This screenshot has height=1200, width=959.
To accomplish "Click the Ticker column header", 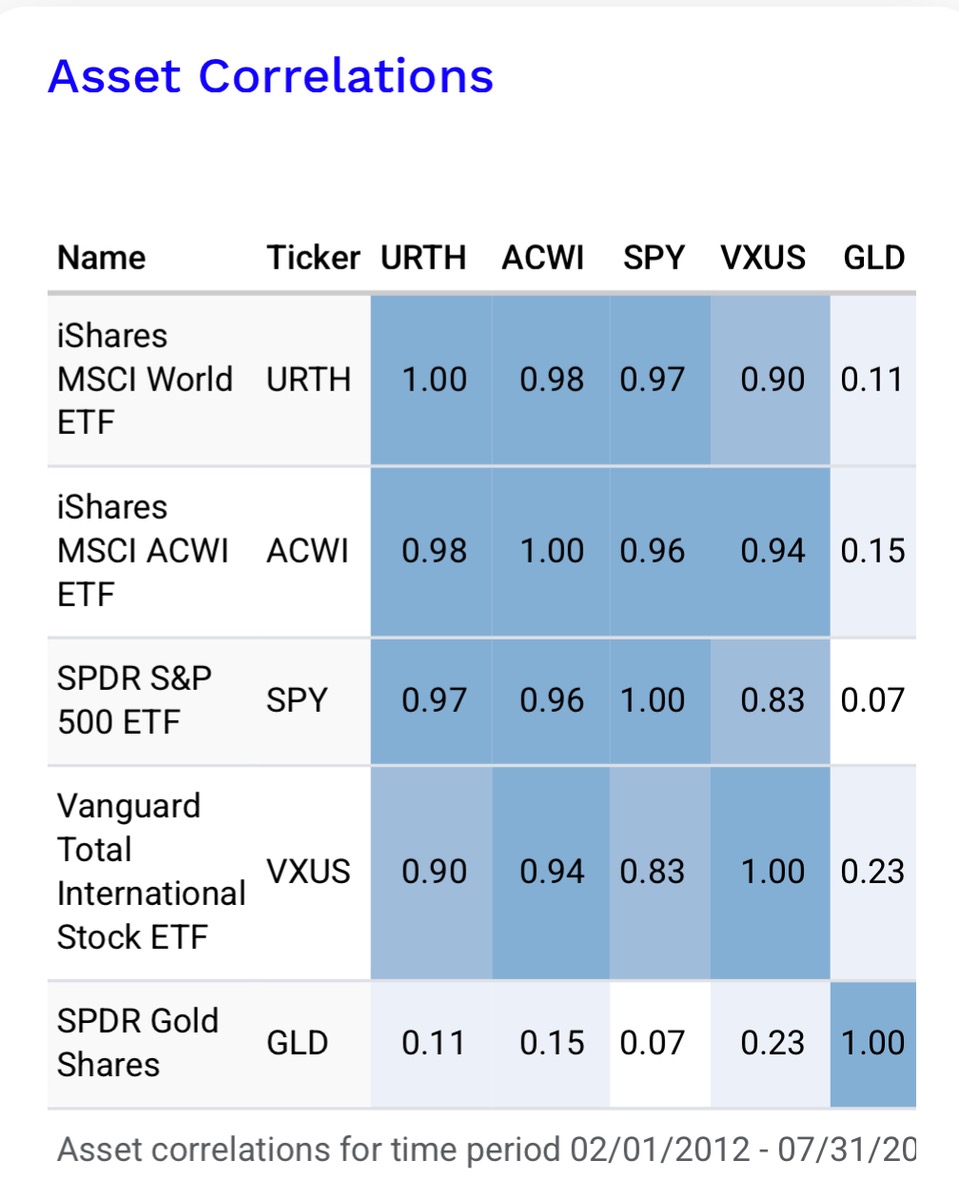I will [x=312, y=258].
